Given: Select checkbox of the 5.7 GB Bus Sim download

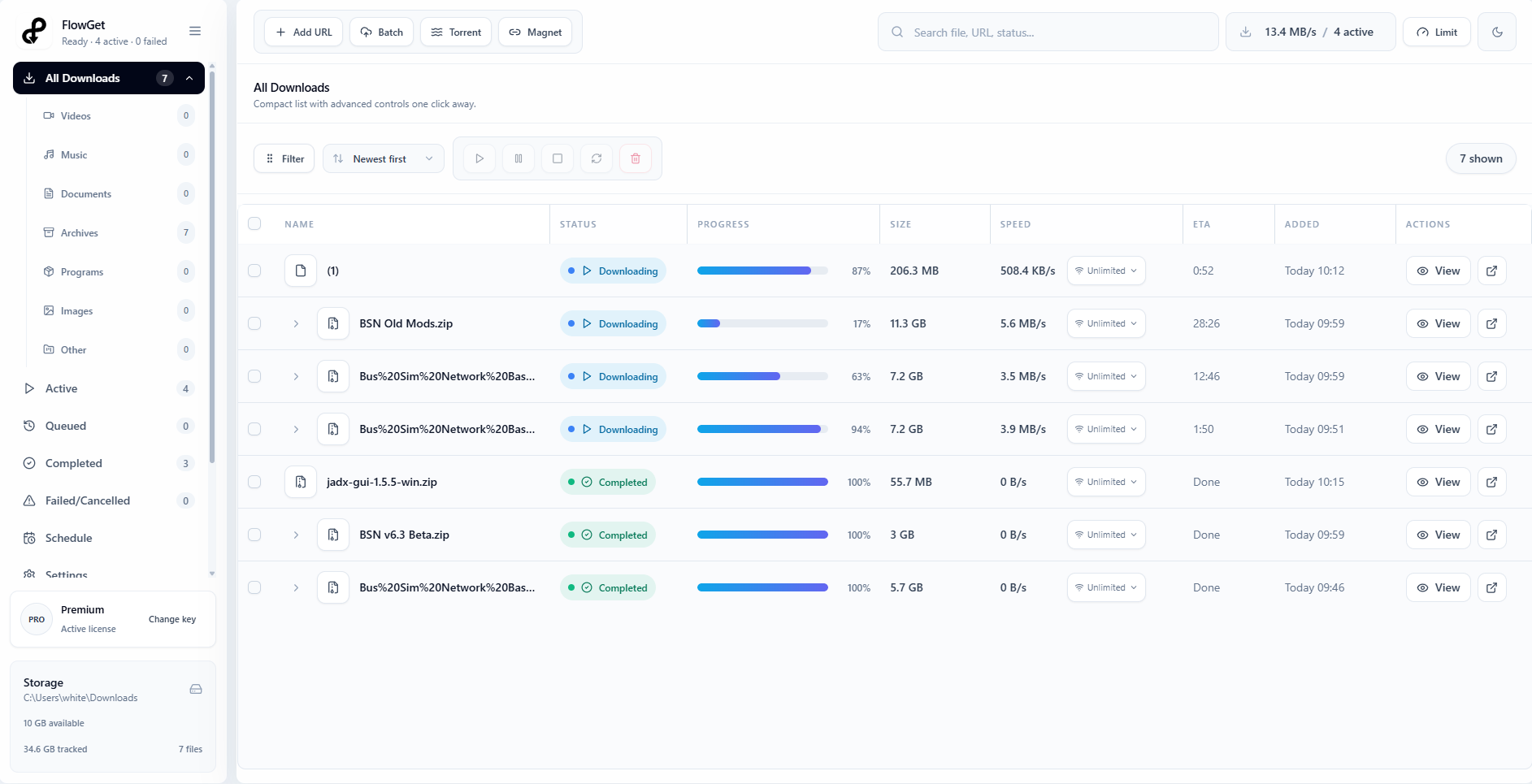Looking at the screenshot, I should (x=254, y=587).
